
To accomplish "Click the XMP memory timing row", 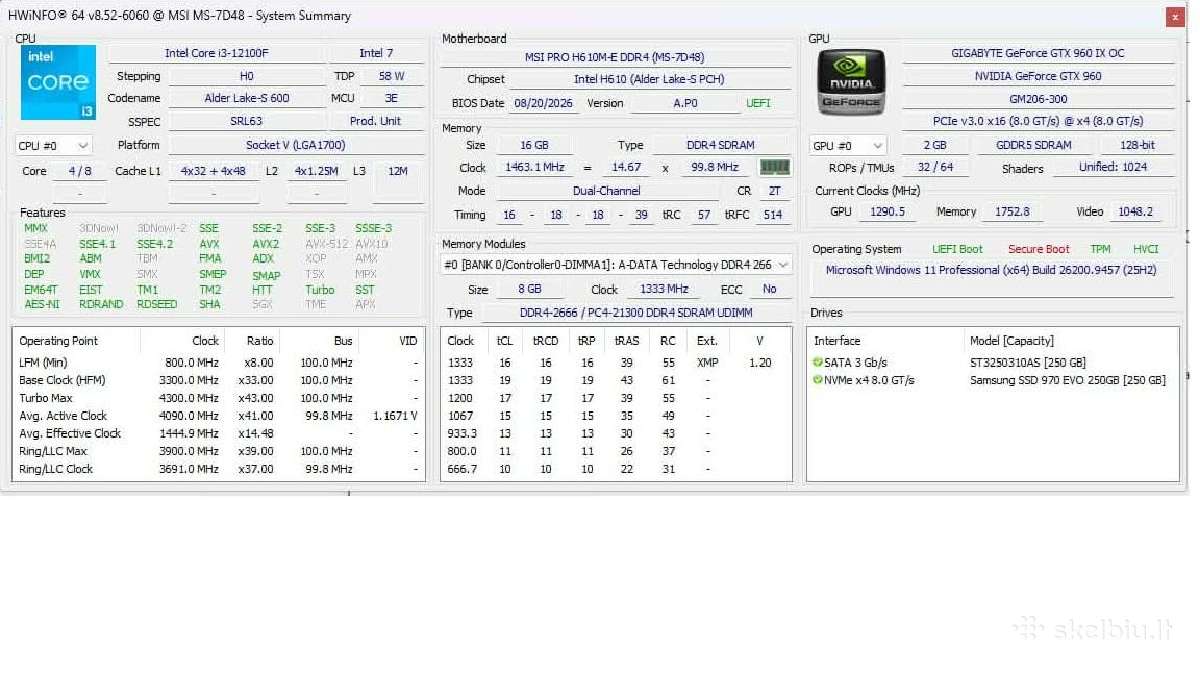I will click(x=616, y=362).
